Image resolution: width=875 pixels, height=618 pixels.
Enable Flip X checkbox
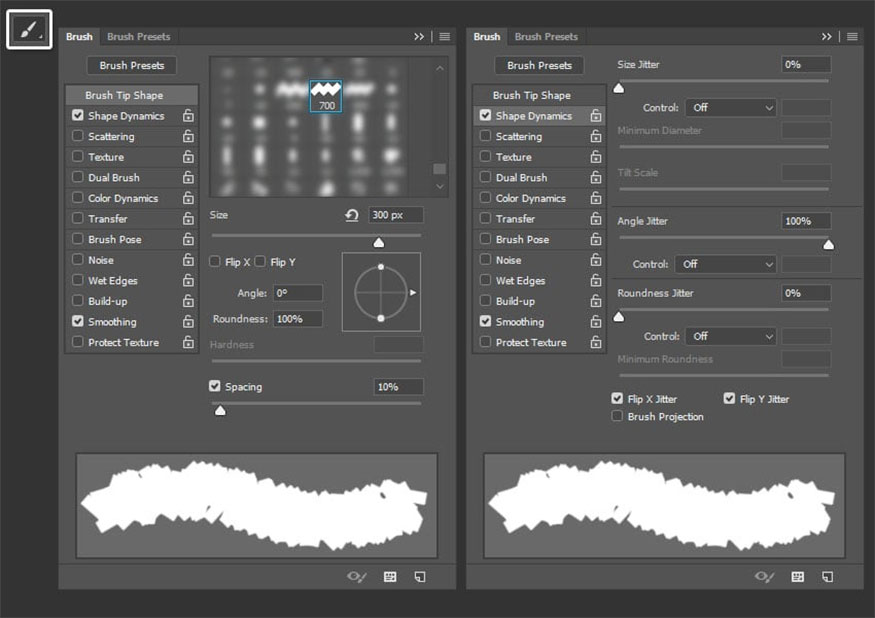click(215, 261)
